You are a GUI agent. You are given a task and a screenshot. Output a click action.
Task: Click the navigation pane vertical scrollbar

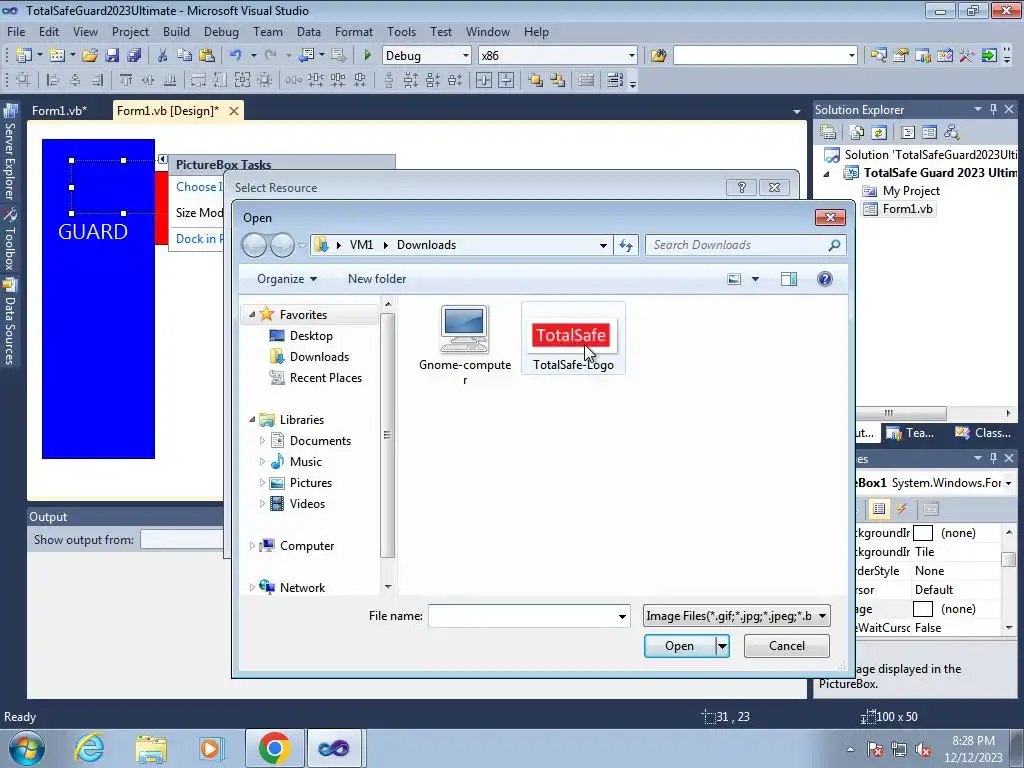(x=388, y=436)
